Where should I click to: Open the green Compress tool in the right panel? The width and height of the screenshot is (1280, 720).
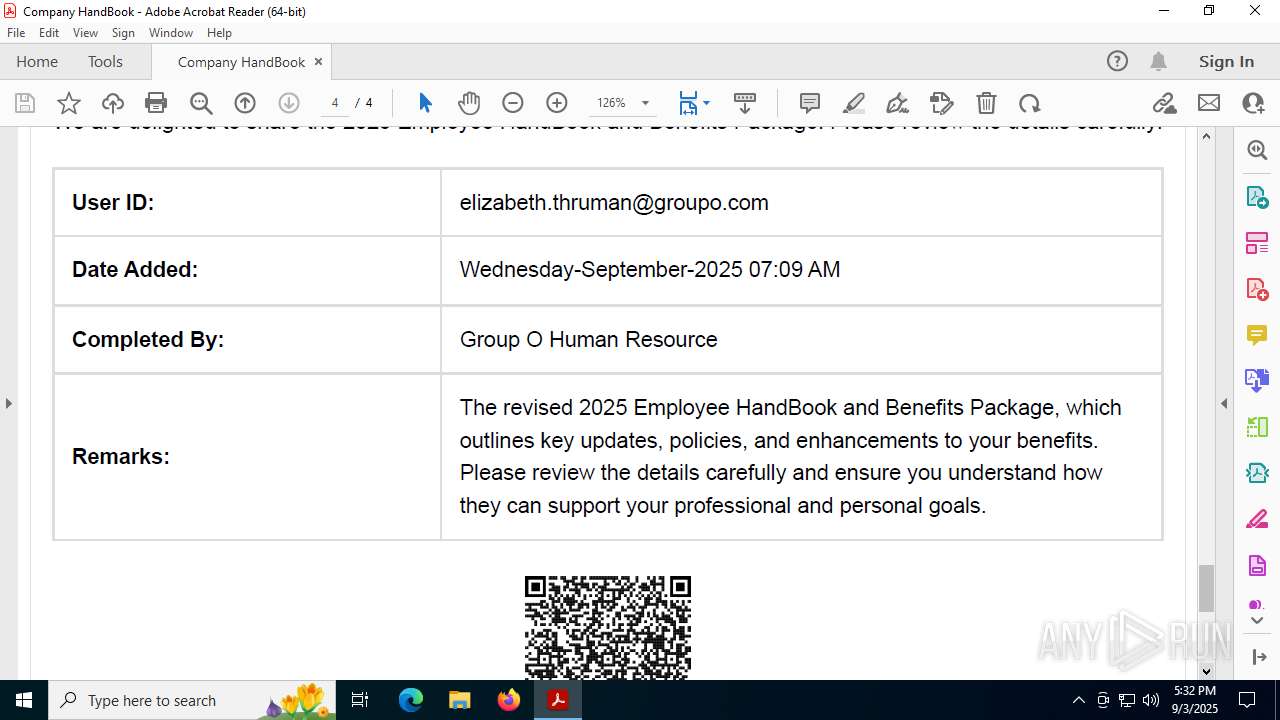coord(1257,427)
